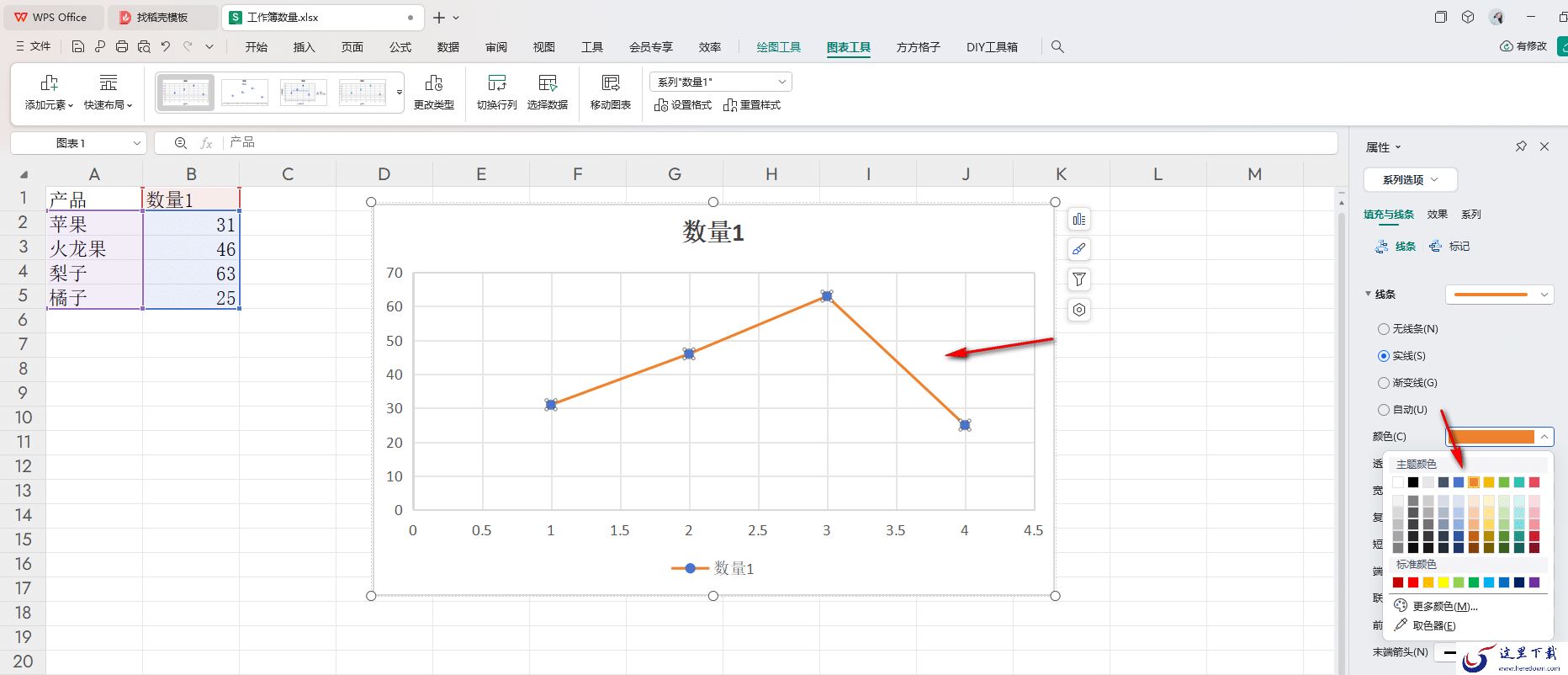The height and width of the screenshot is (675, 1568).
Task: Expand the quick access toolbar customize arrow
Action: pos(209,47)
